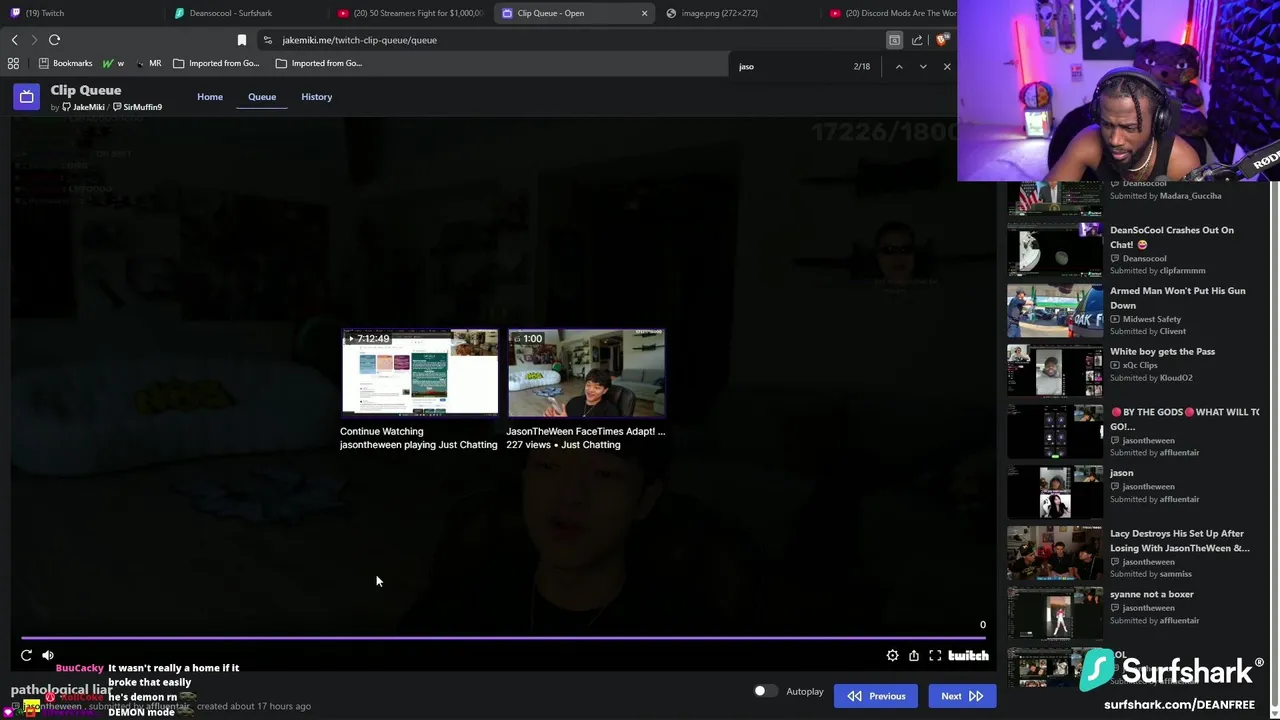Select the DeanSoCool Crashes Out On Chat clip
Viewport: 1280px width, 720px height.
coord(1134,250)
